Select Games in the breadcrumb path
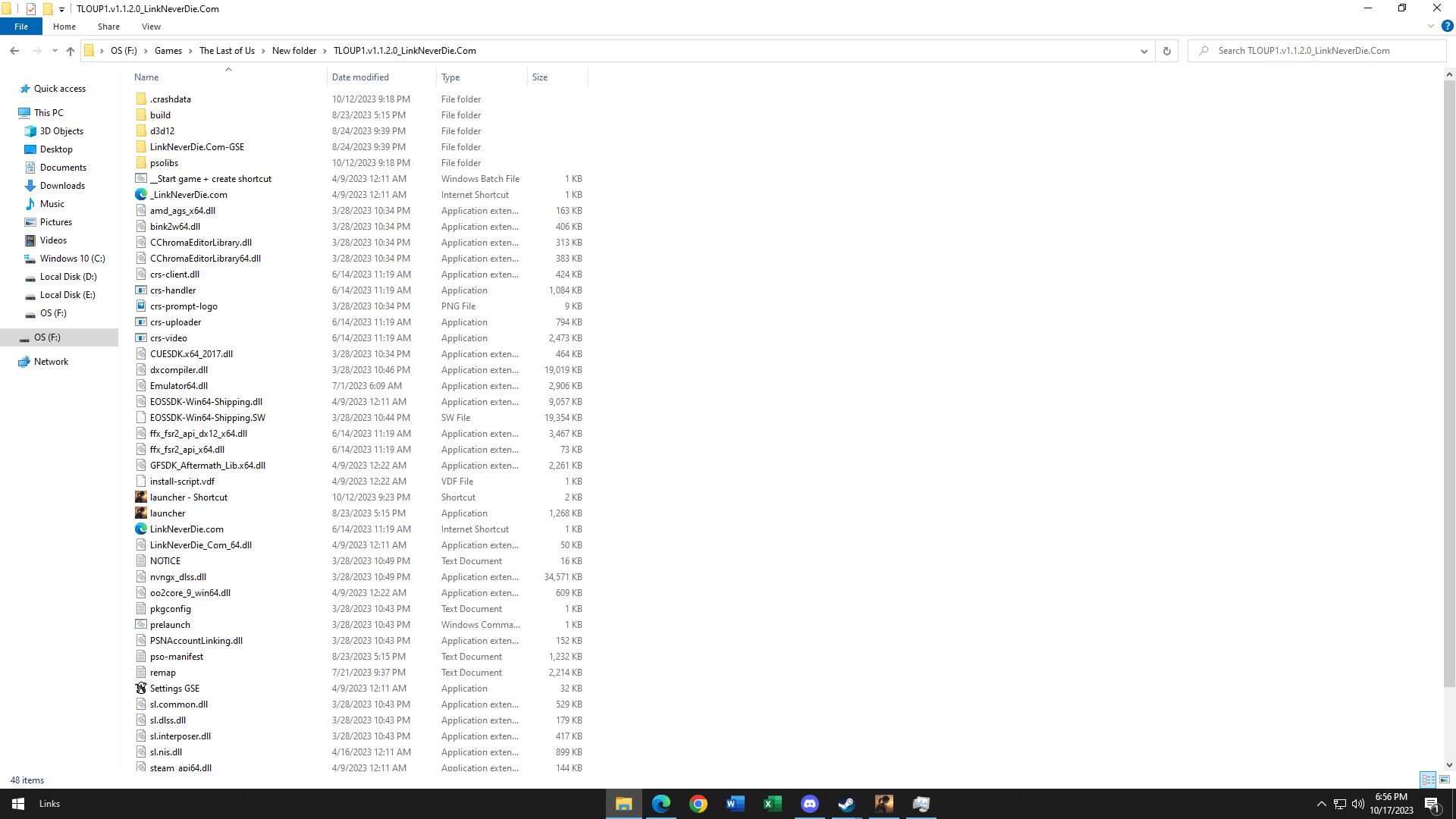Viewport: 1456px width, 819px height. coord(168,51)
